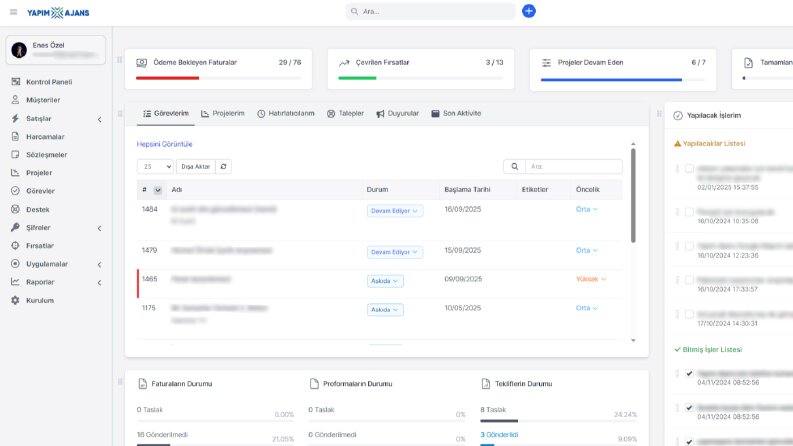Click the task table Ara search input
Image resolution: width=793 pixels, height=446 pixels.
click(x=574, y=166)
